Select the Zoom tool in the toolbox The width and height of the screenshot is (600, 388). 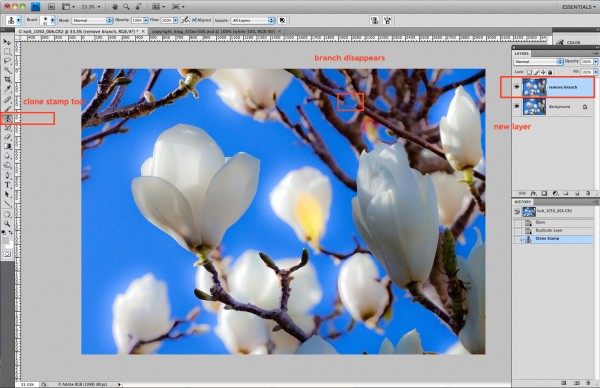(x=7, y=223)
